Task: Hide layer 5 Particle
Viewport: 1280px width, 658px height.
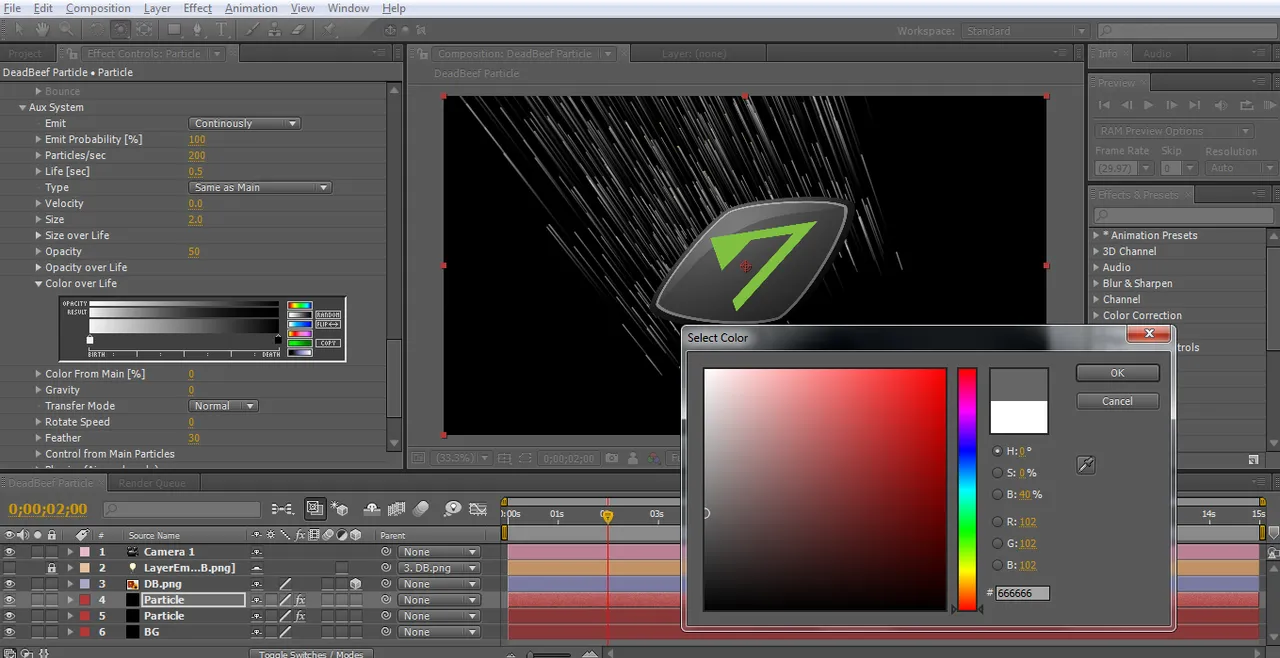Action: click(x=9, y=616)
